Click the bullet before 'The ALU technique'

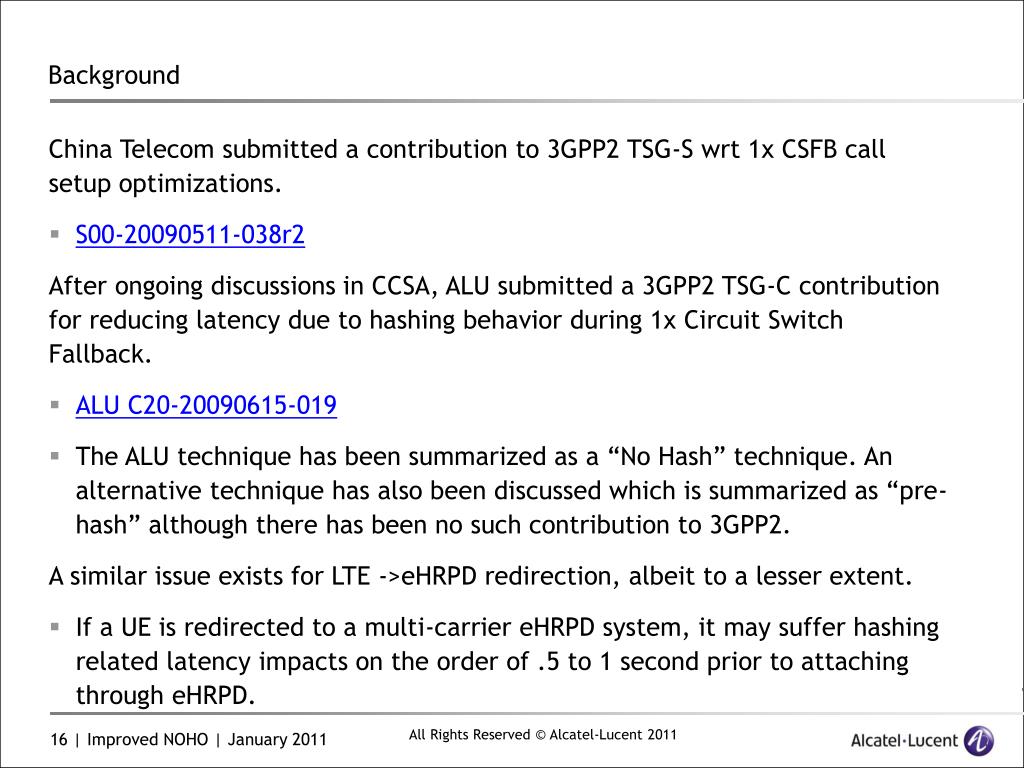click(55, 456)
